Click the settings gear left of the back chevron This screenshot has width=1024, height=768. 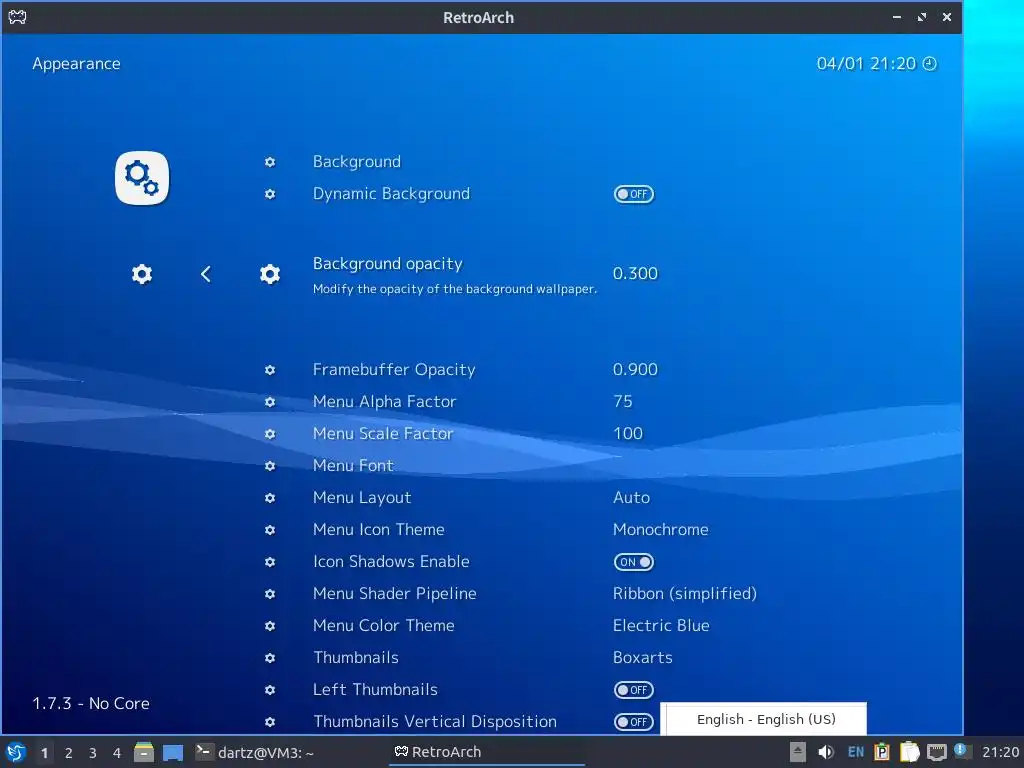(x=142, y=274)
